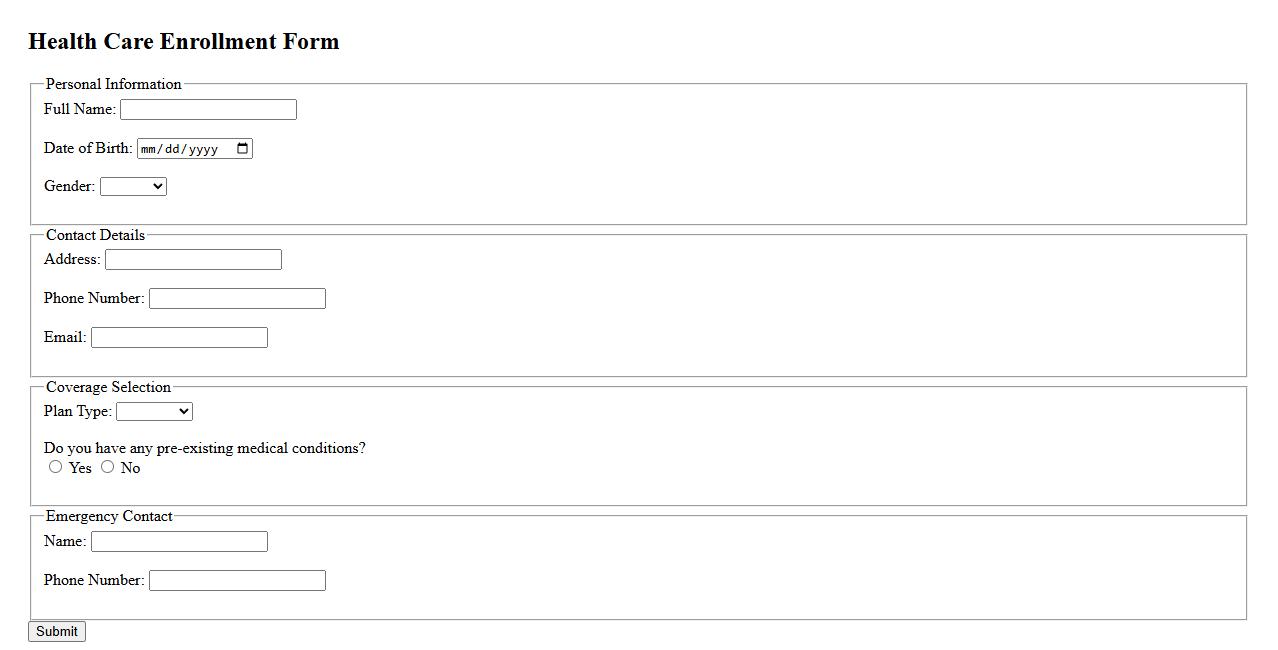
Task: Focus the Emergency Contact Name field
Action: click(x=179, y=542)
